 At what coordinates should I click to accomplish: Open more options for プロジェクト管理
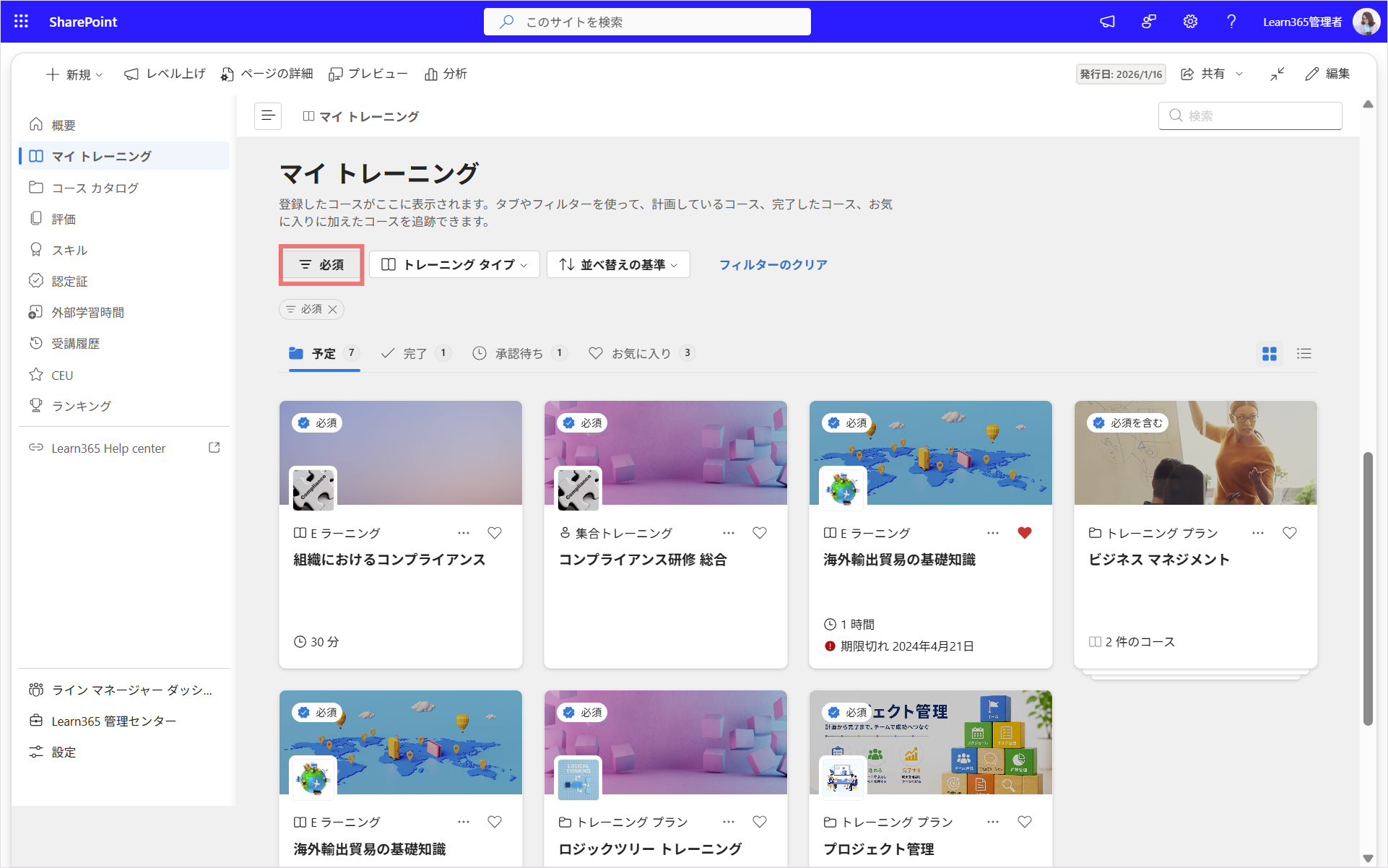[993, 822]
